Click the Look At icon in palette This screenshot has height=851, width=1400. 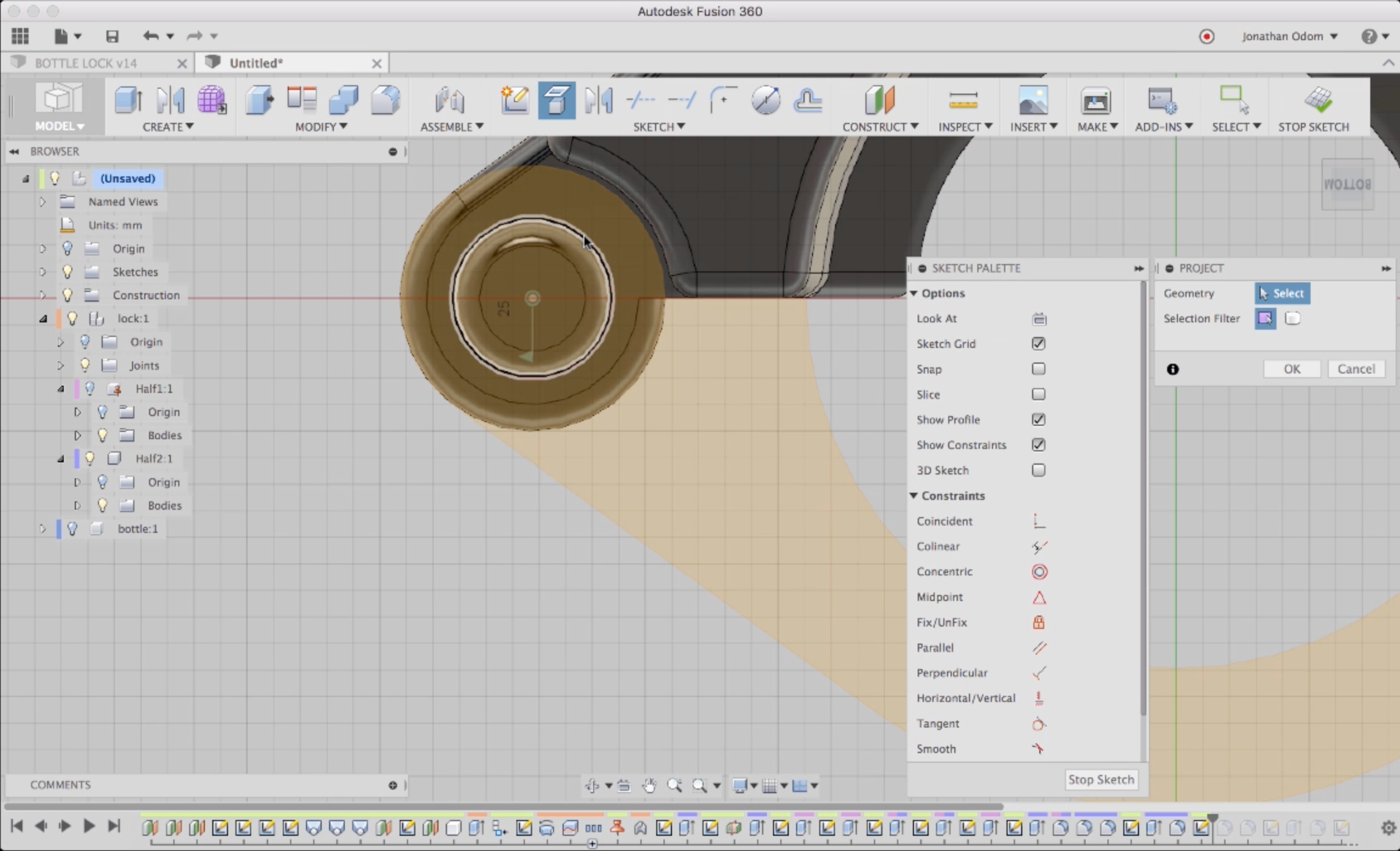pos(1039,319)
